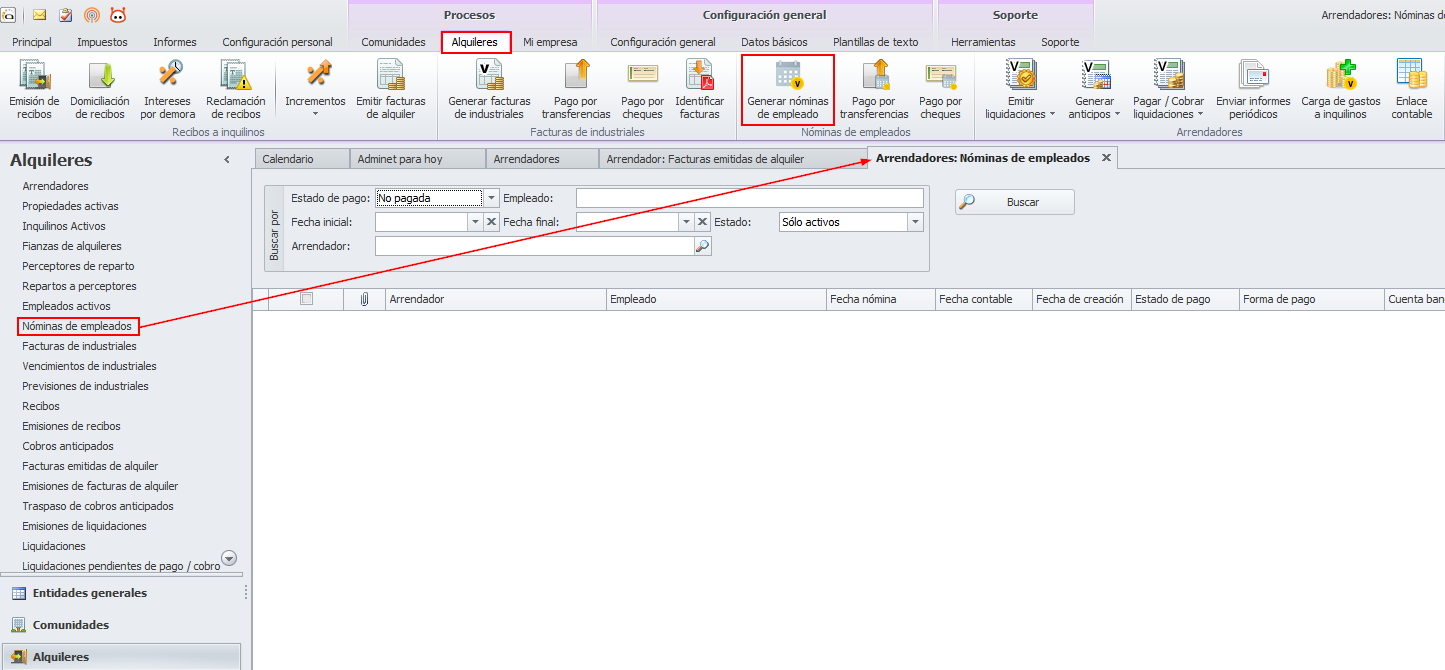Click Pago por cheques under Facturas de industriales

(x=642, y=89)
